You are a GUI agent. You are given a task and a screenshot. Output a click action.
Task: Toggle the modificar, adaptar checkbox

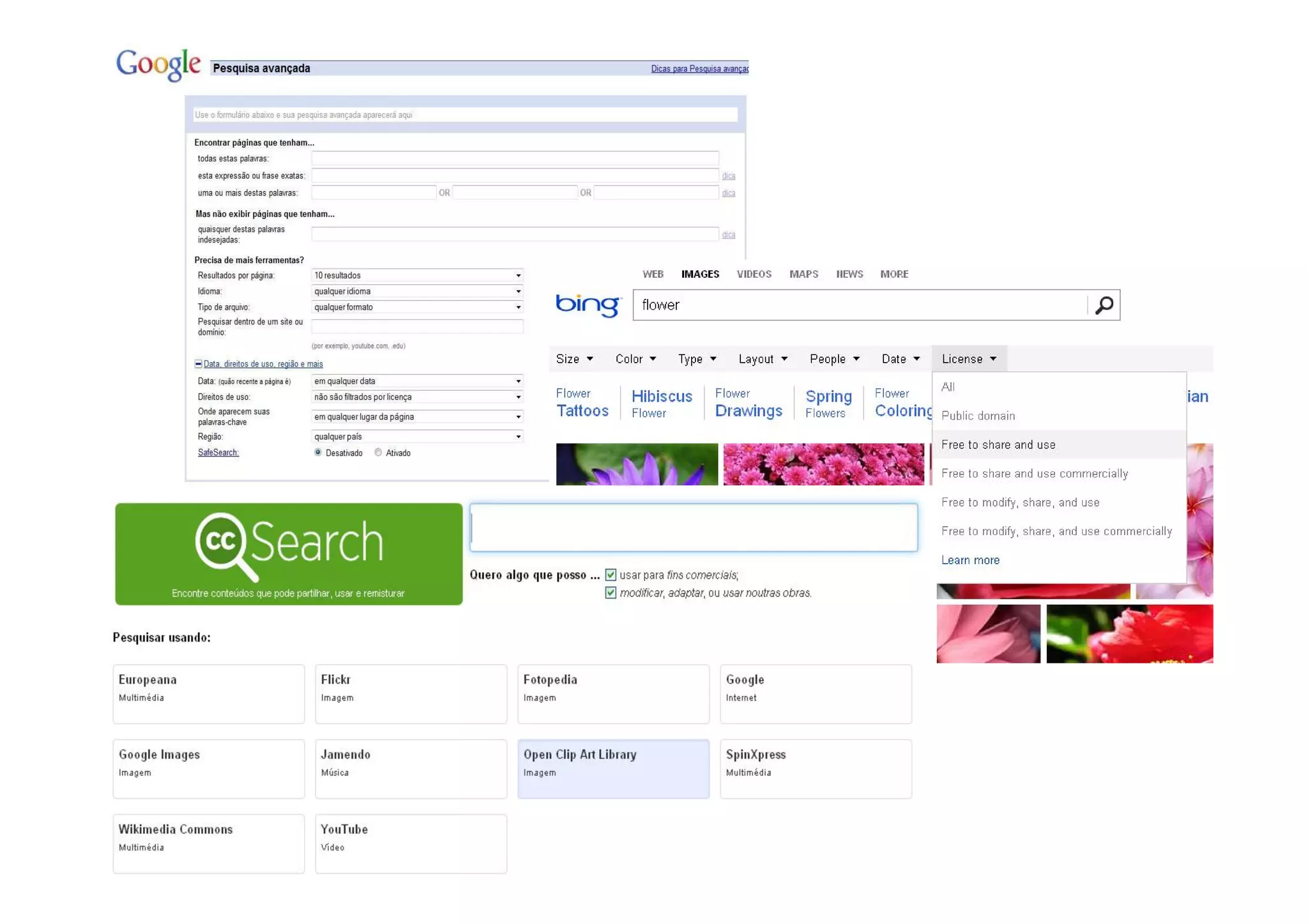(x=611, y=593)
